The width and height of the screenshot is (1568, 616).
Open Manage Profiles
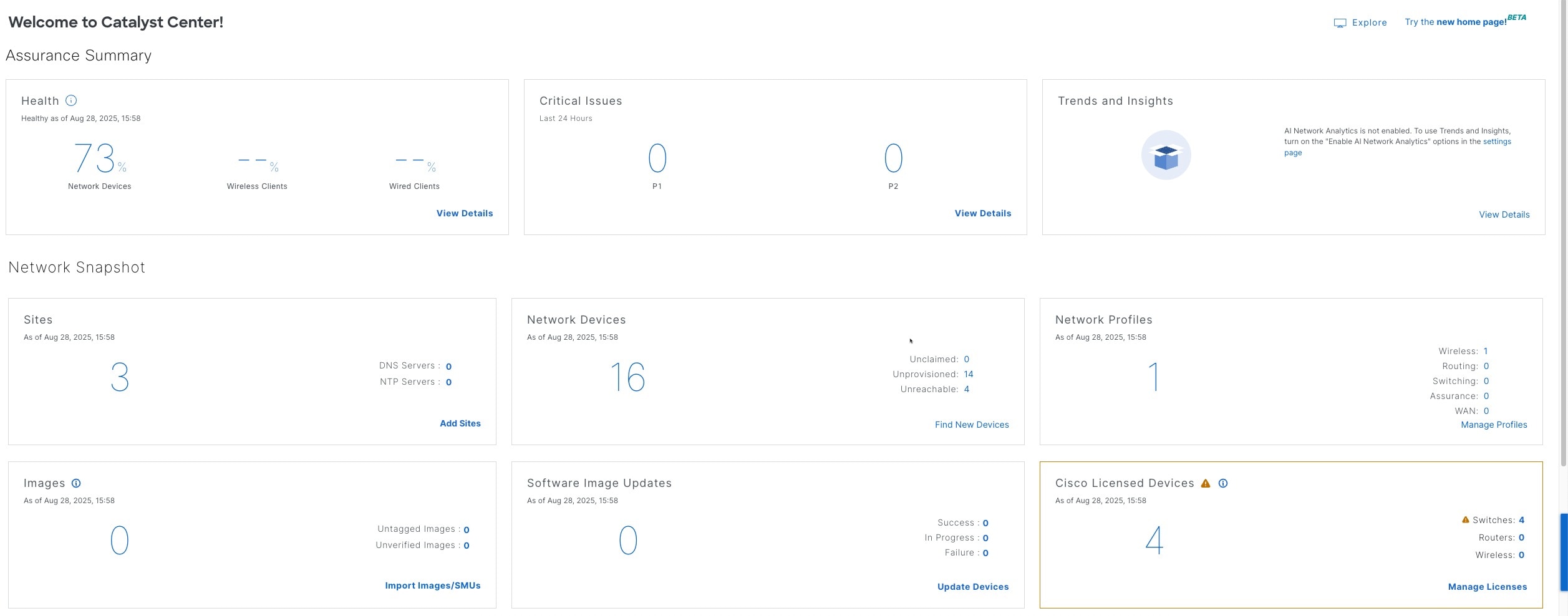pos(1494,425)
